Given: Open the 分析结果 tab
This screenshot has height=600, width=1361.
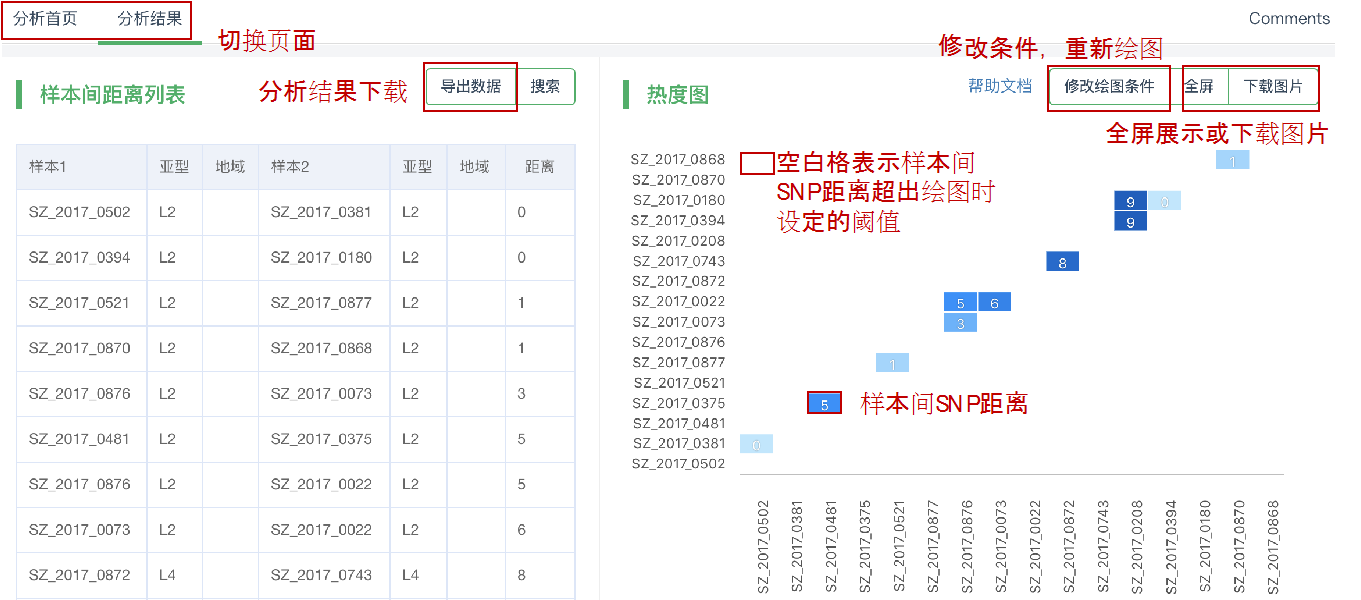Looking at the screenshot, I should [x=150, y=19].
